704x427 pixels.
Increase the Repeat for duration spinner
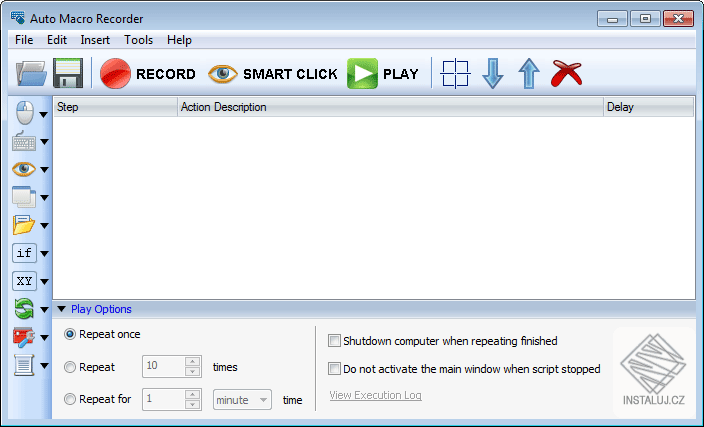click(193, 395)
